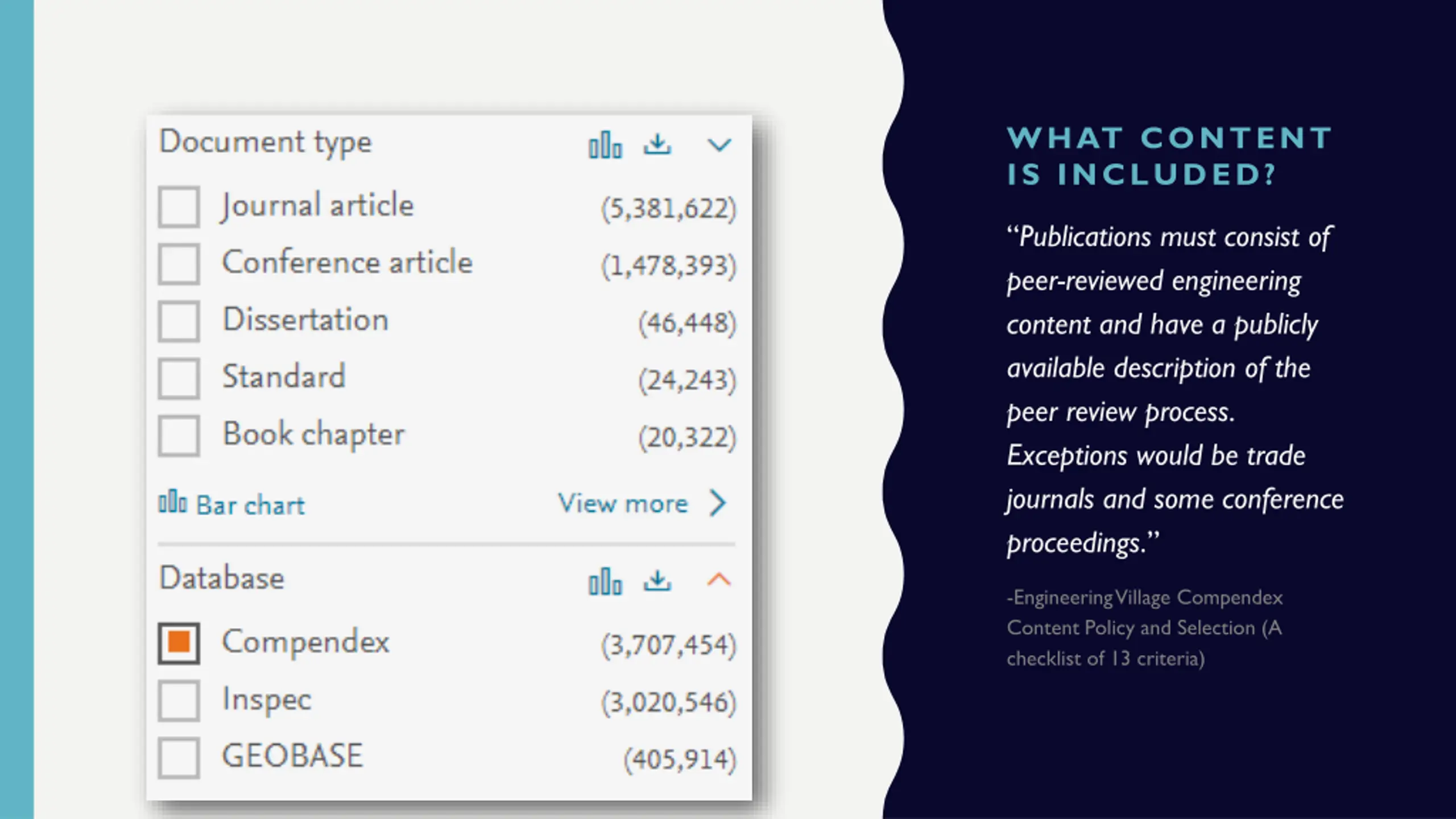Image resolution: width=1456 pixels, height=819 pixels.
Task: Click the Standard label
Action: [x=284, y=377]
